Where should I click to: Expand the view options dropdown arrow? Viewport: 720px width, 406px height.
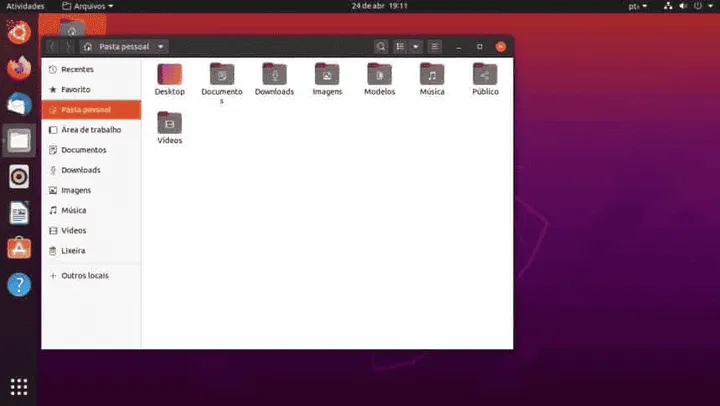pyautogui.click(x=416, y=47)
